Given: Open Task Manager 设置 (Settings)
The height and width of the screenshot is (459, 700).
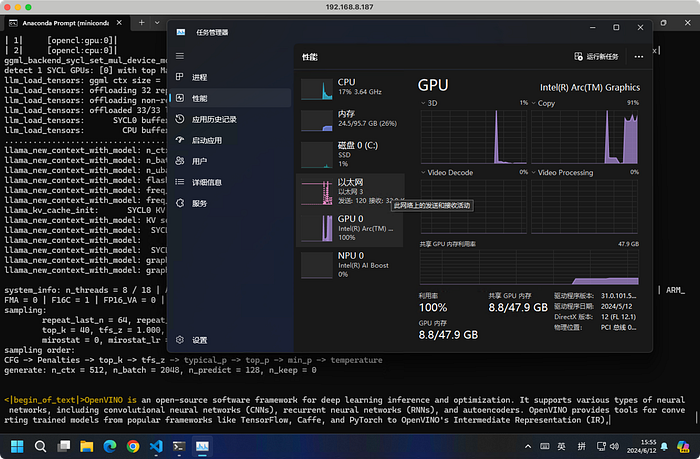Looking at the screenshot, I should [x=230, y=340].
